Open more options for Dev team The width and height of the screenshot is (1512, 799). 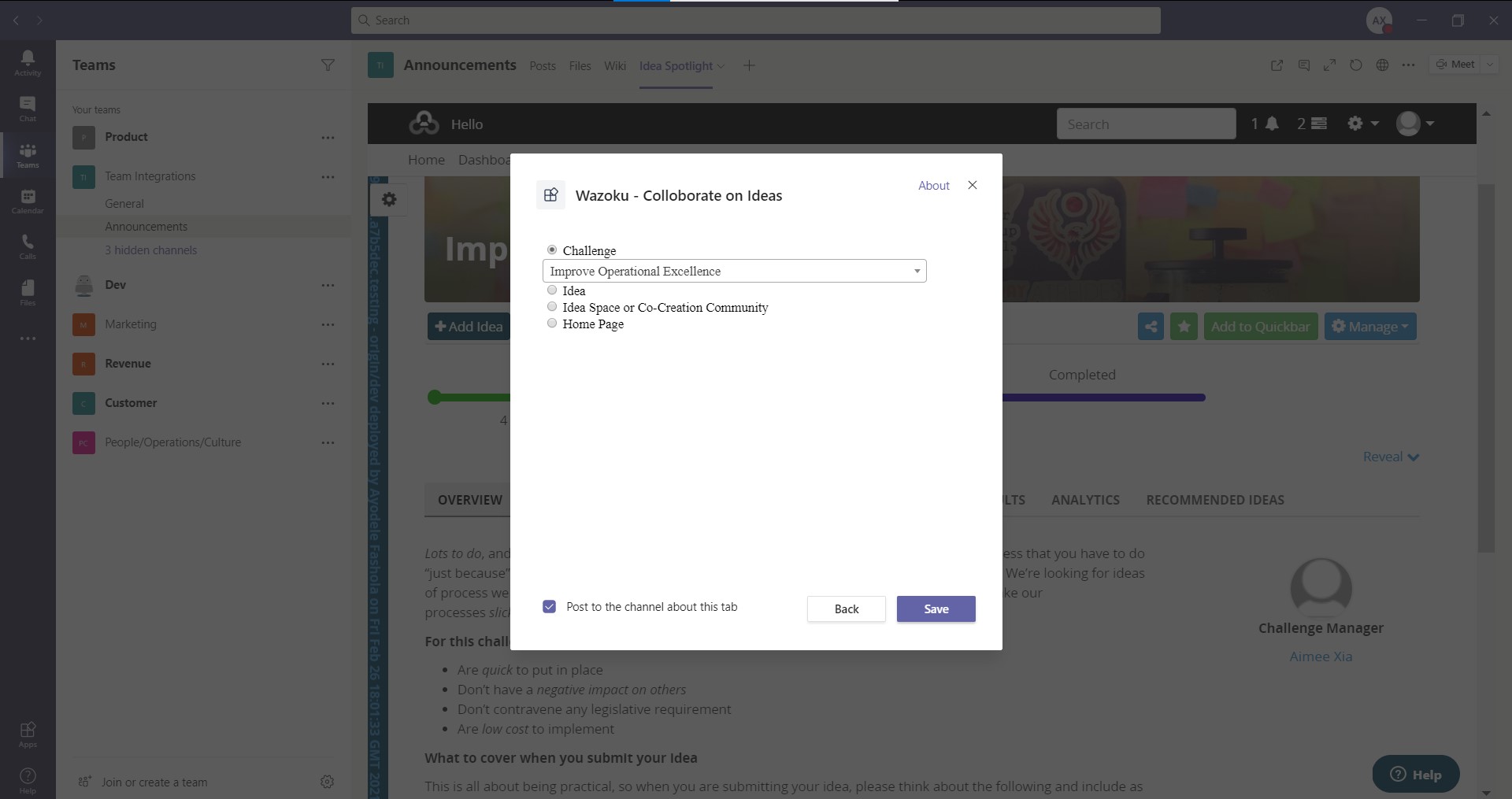(328, 285)
